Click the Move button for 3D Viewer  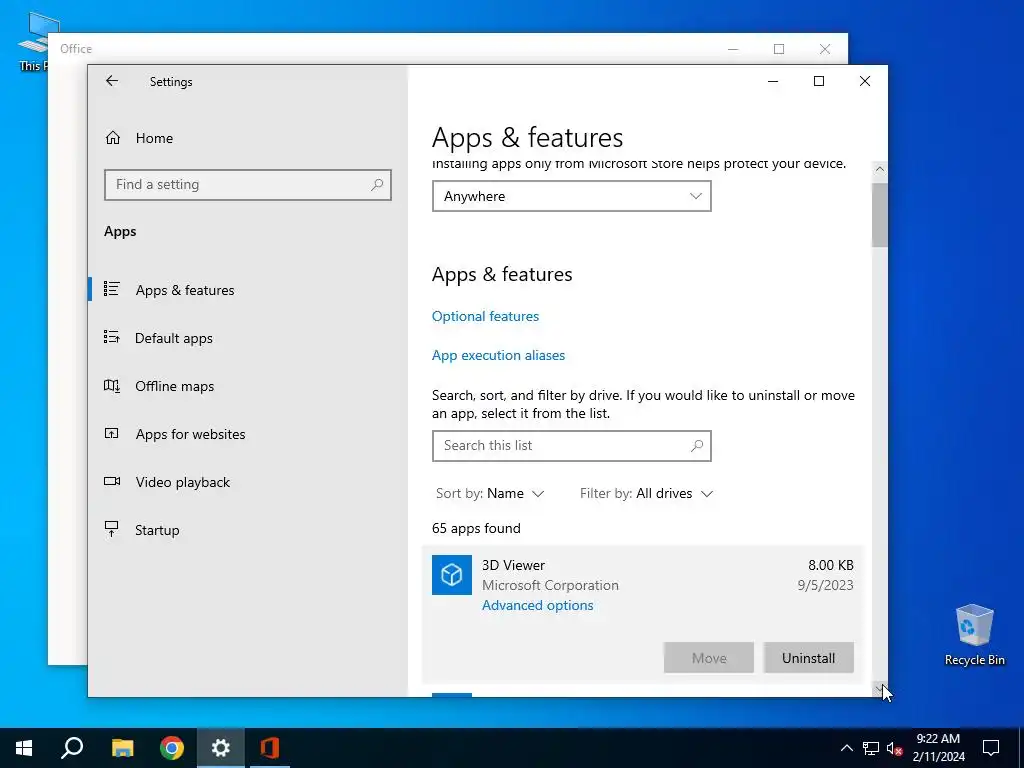pos(709,658)
